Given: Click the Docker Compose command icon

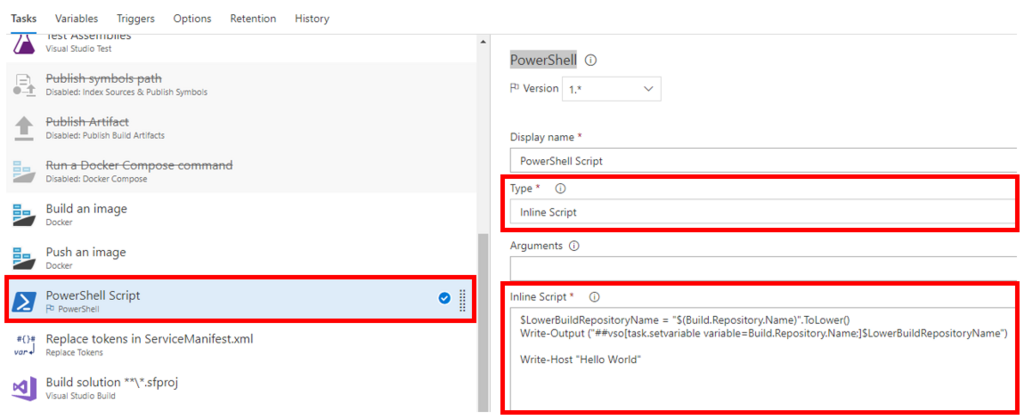Looking at the screenshot, I should (25, 172).
